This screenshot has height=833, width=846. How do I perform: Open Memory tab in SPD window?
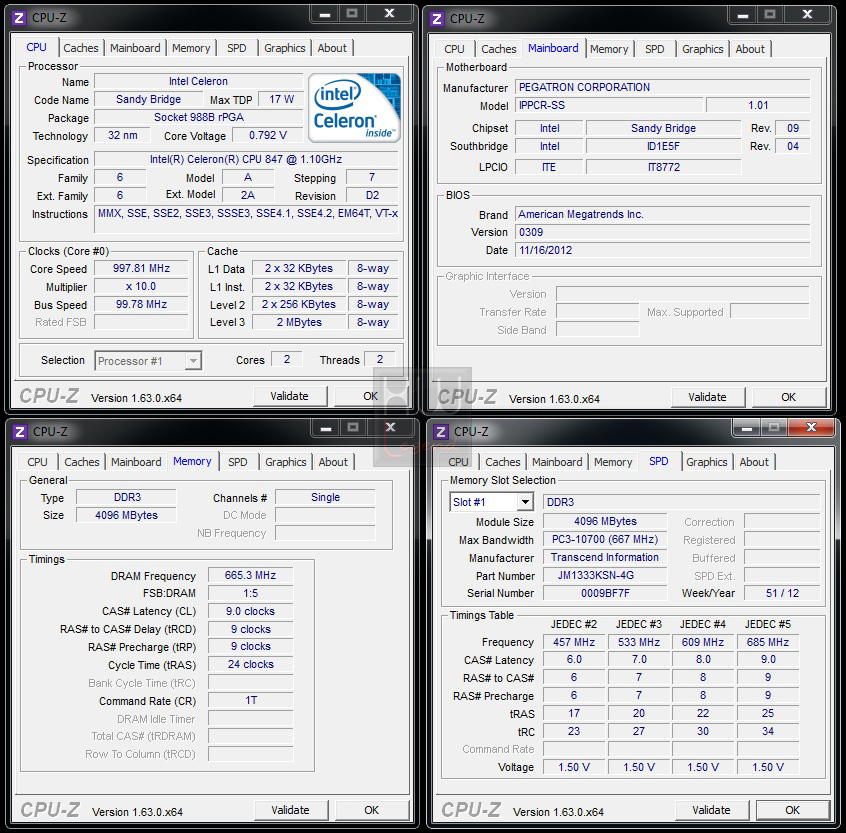coord(613,462)
